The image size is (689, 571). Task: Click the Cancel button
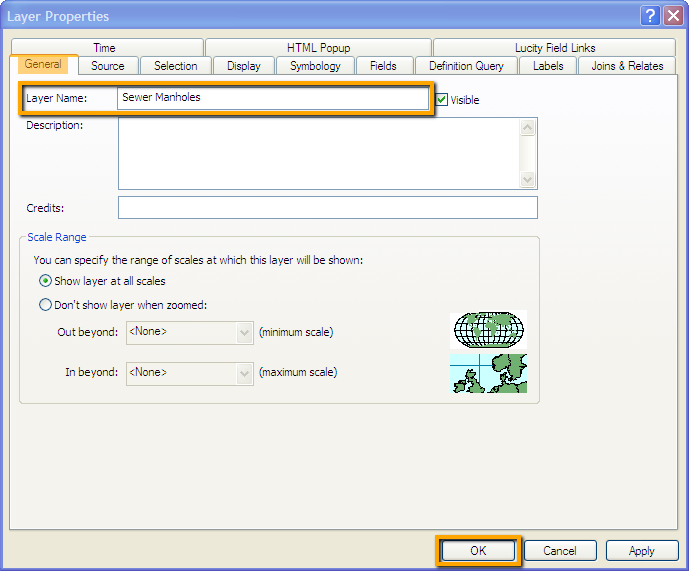click(x=559, y=551)
